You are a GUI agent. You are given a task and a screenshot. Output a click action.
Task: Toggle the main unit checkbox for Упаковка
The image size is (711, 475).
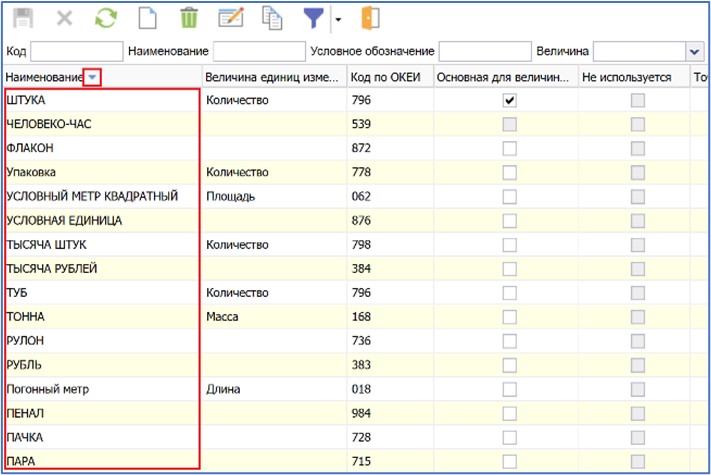point(509,173)
